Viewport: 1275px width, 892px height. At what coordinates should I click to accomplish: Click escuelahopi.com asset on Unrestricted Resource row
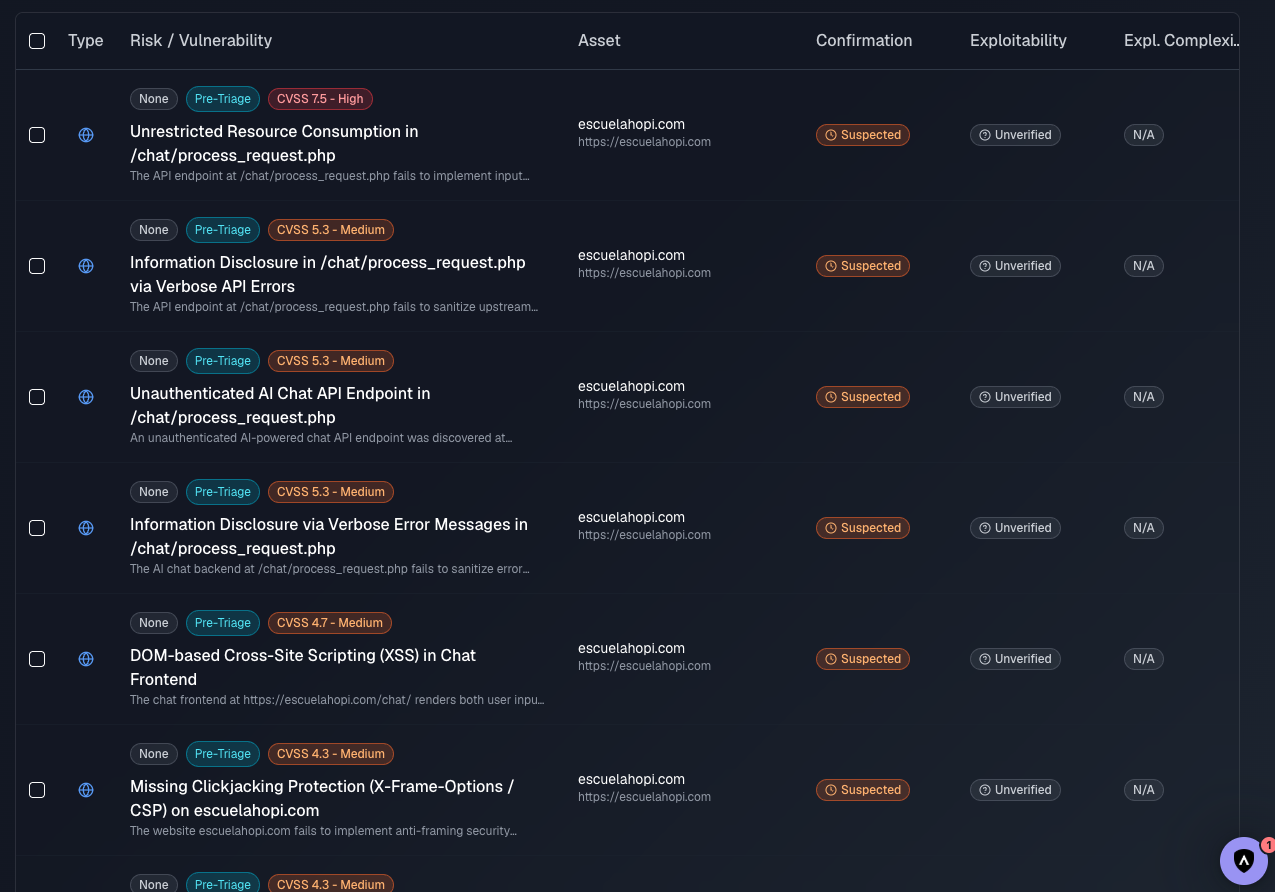point(631,124)
